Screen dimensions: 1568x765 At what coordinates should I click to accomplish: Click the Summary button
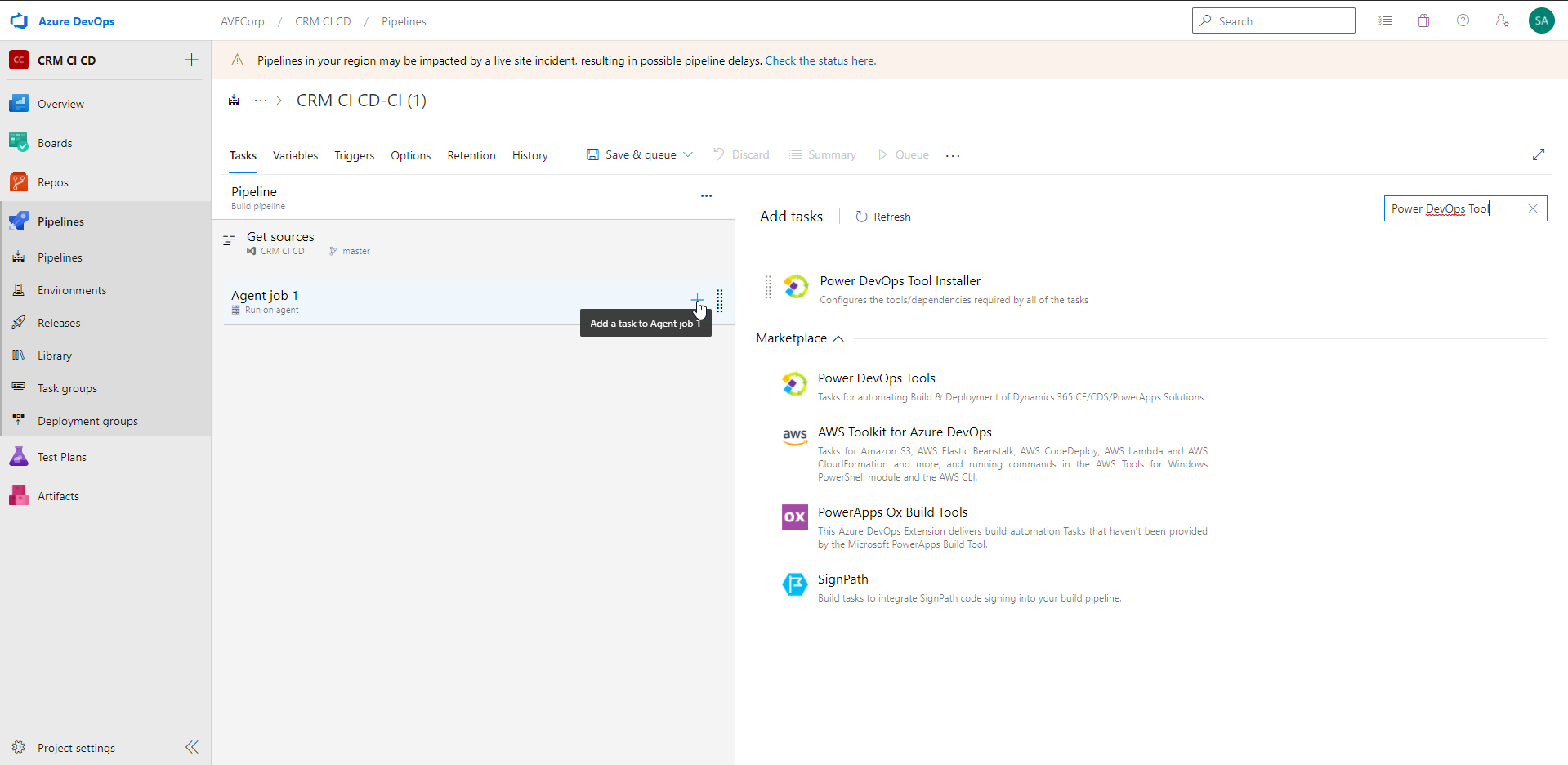tap(823, 154)
